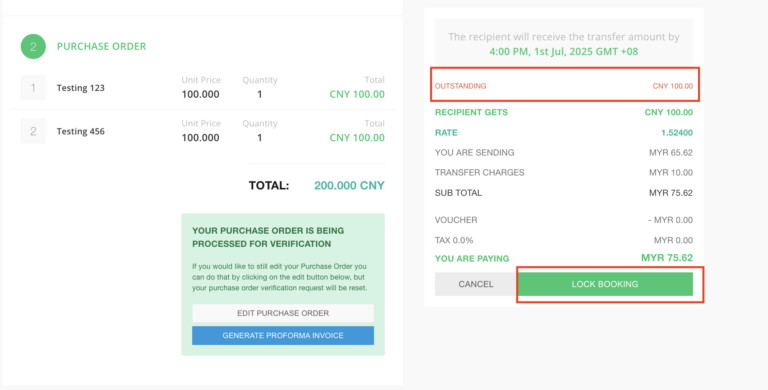The height and width of the screenshot is (390, 768).
Task: Click the transfer arrival date text
Action: [x=564, y=51]
